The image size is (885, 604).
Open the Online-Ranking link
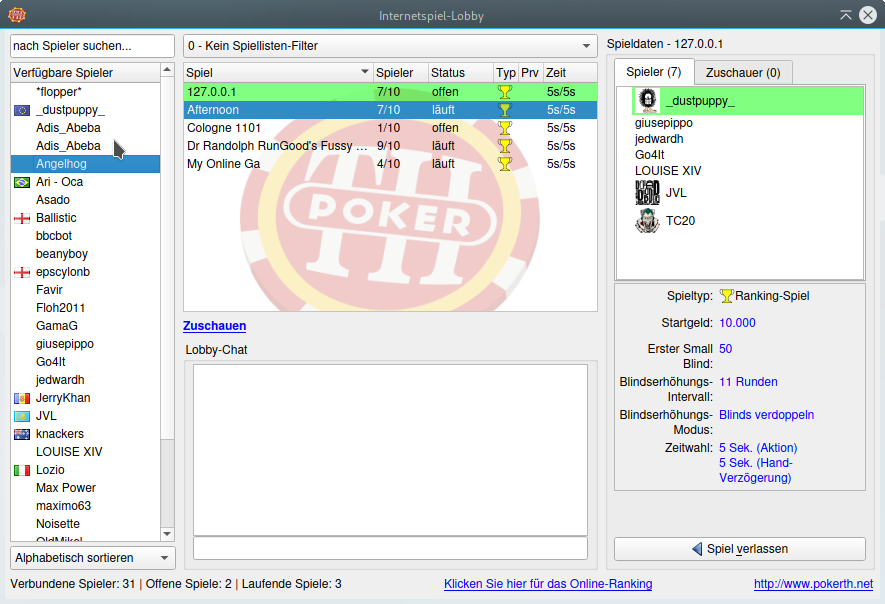(548, 584)
